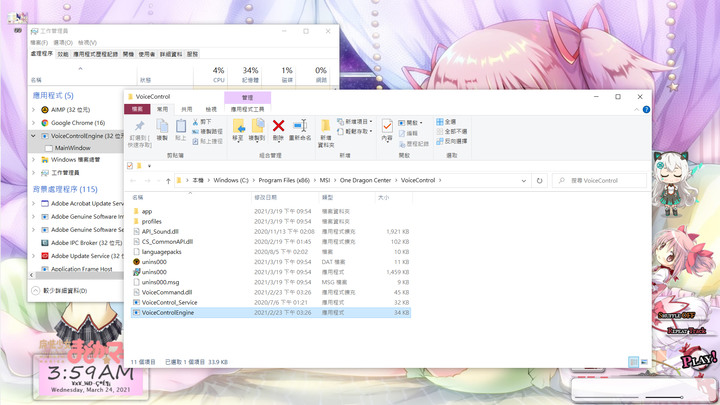Image resolution: width=720 pixels, height=405 pixels.
Task: Click Task Manager horizontal scrollbar left arrow
Action: point(31,275)
